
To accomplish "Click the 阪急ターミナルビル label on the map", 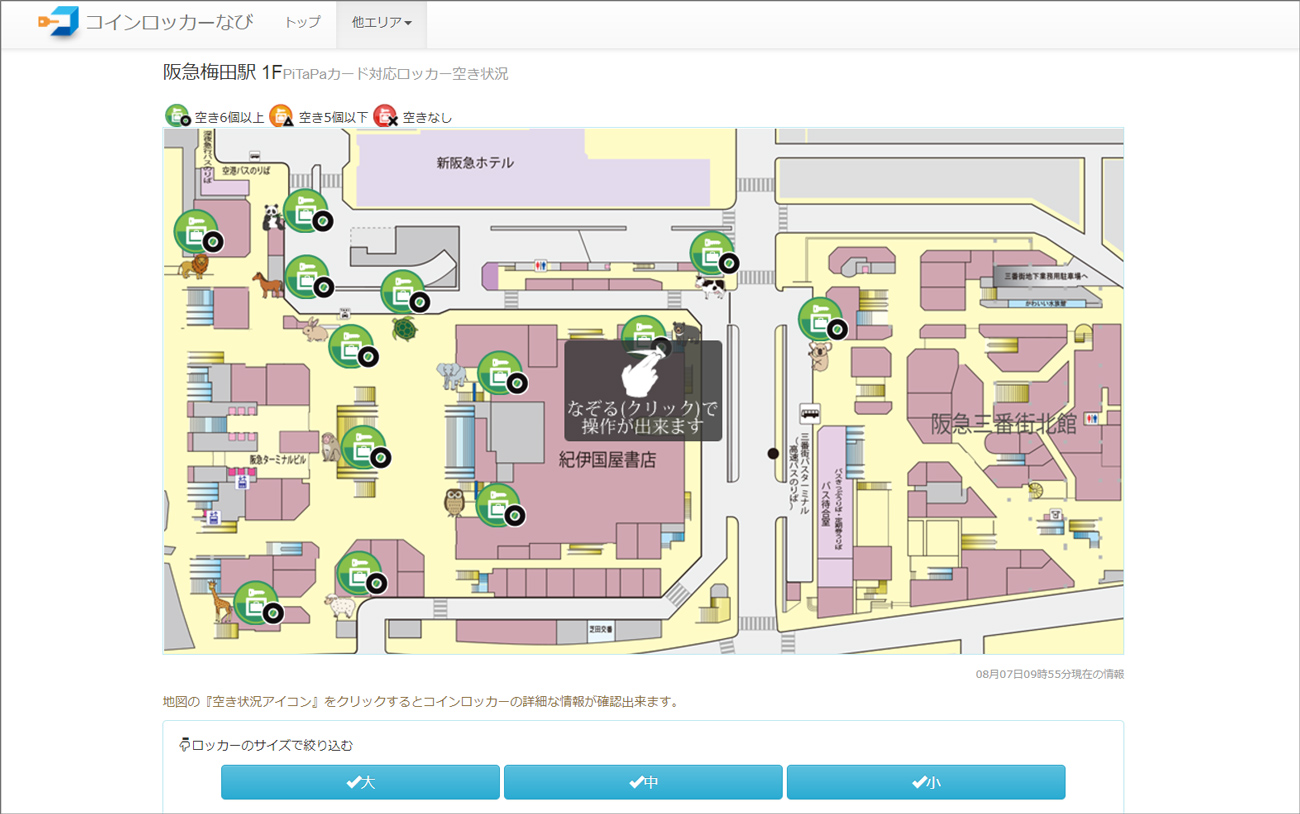I will [279, 459].
